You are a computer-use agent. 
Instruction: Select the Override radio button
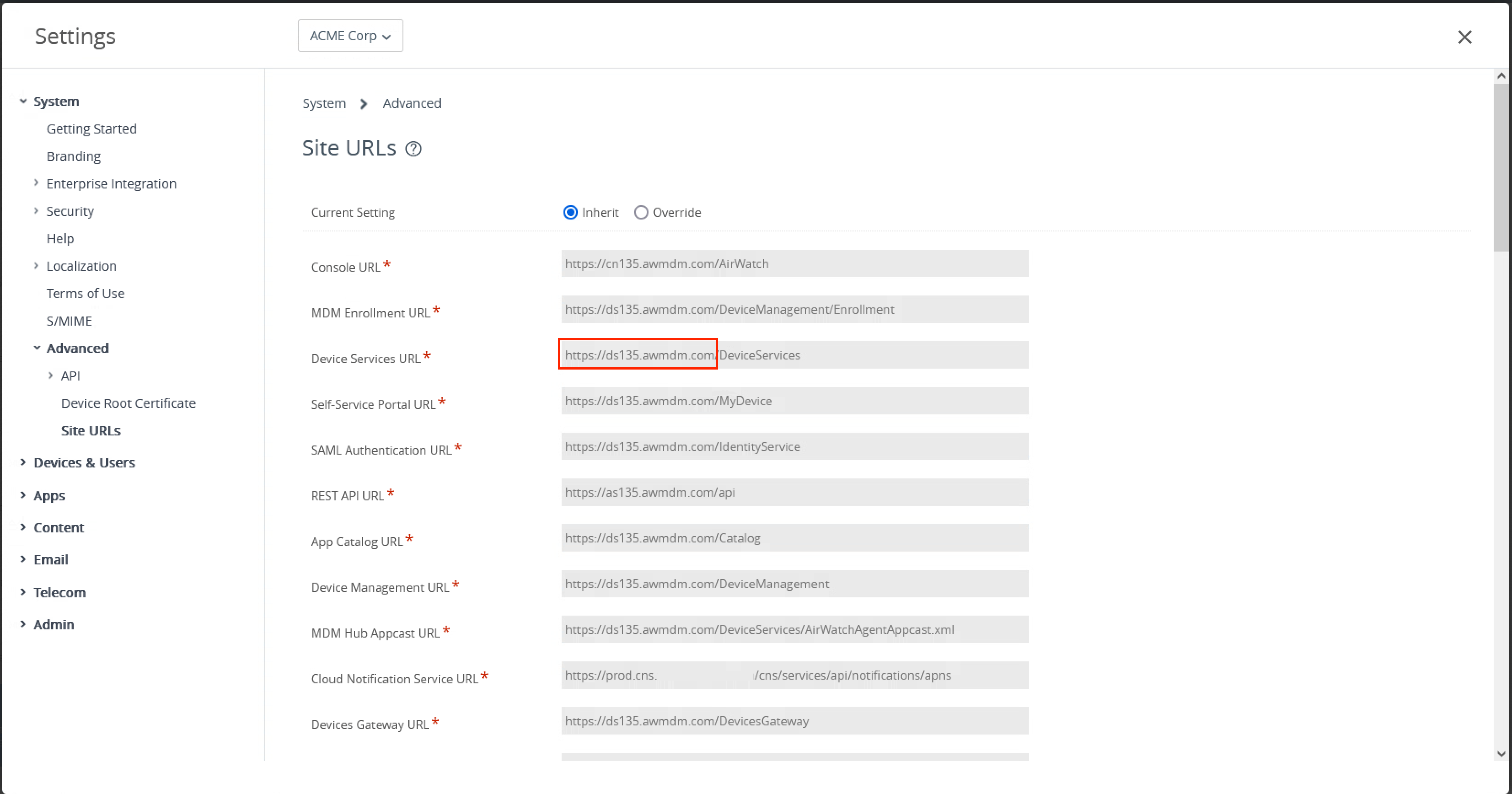pos(640,212)
